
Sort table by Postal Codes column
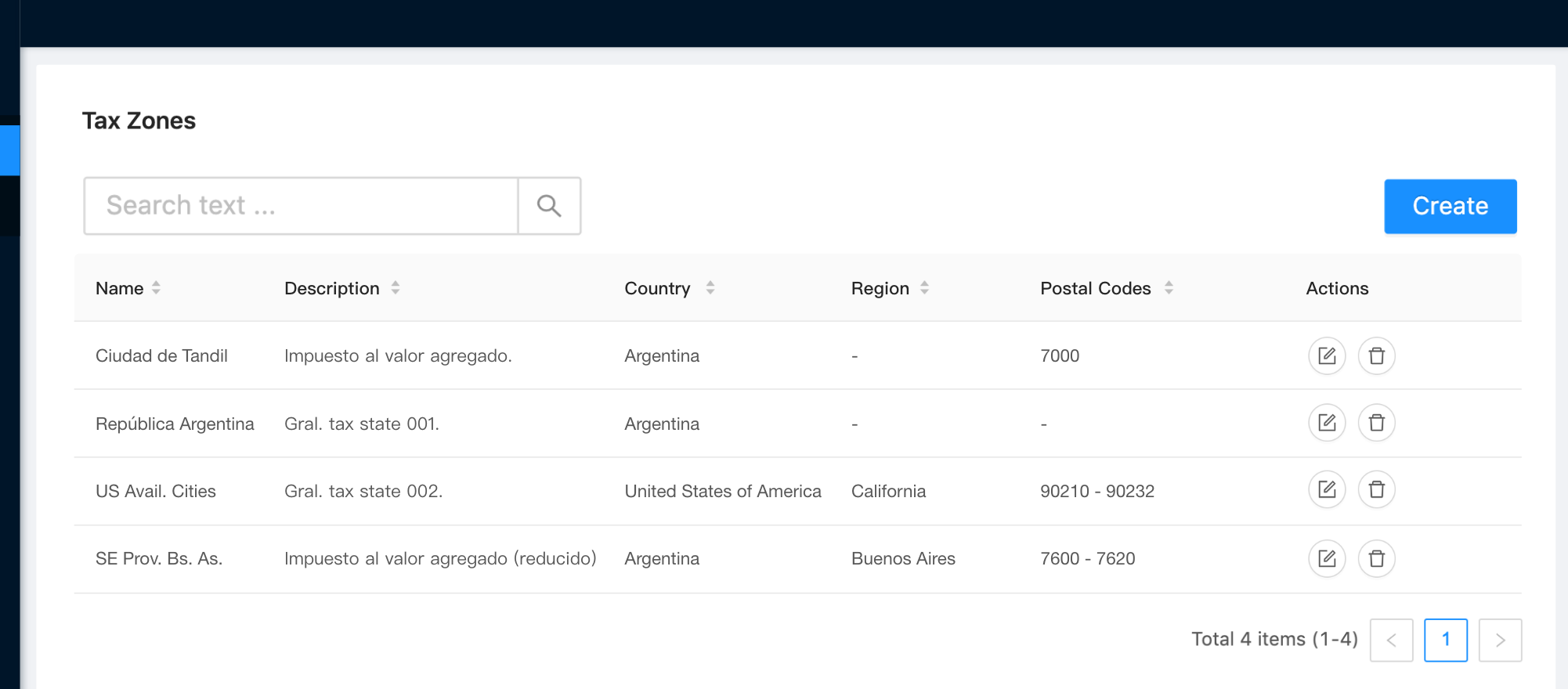click(1168, 288)
